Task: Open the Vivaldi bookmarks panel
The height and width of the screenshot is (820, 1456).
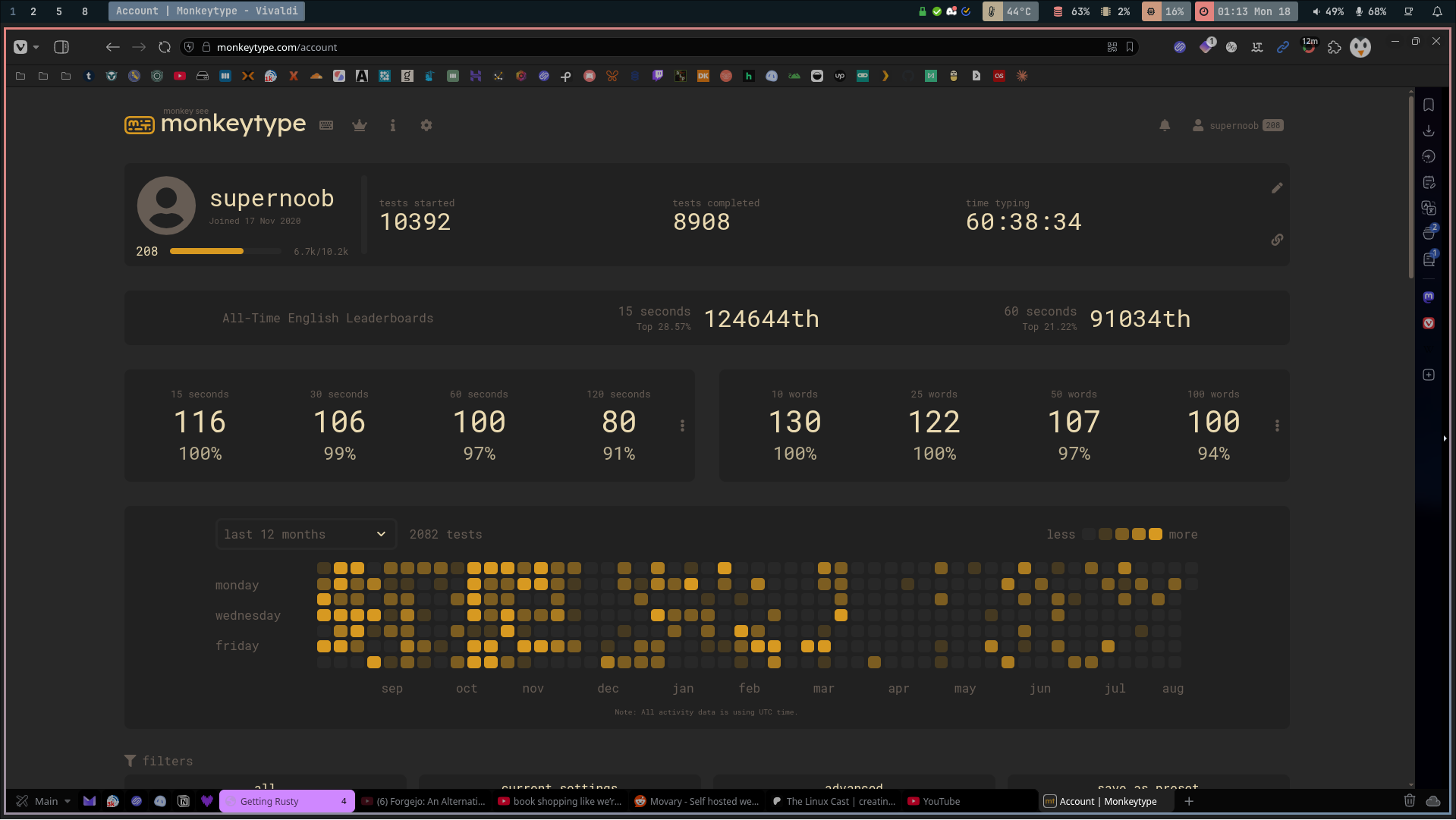Action: (x=1429, y=105)
